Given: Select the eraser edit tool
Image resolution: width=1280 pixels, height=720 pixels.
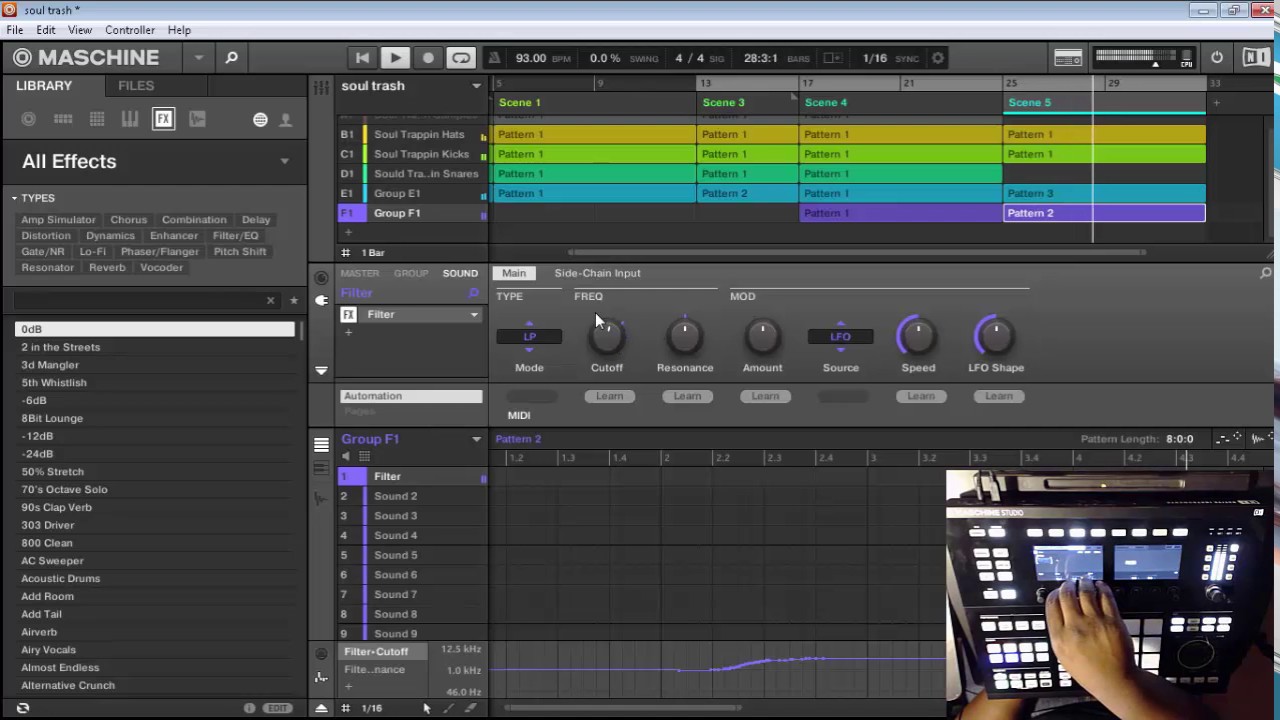Looking at the screenshot, I should click(470, 708).
